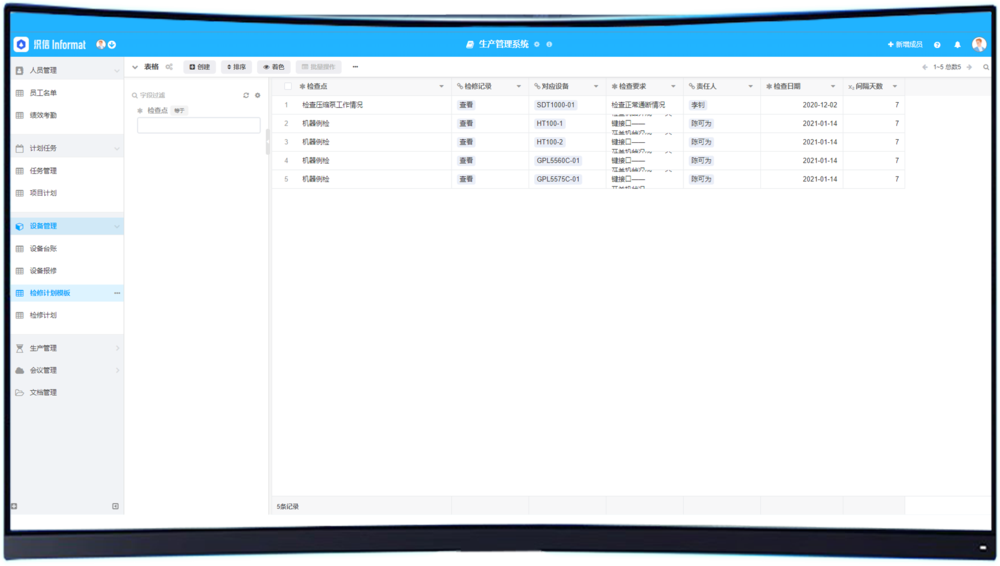
Task: Click the refresh icon in filter panel
Action: [246, 95]
